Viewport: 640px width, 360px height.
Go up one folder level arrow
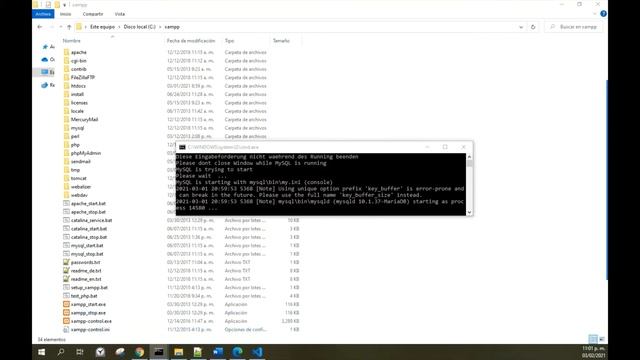[x=69, y=27]
